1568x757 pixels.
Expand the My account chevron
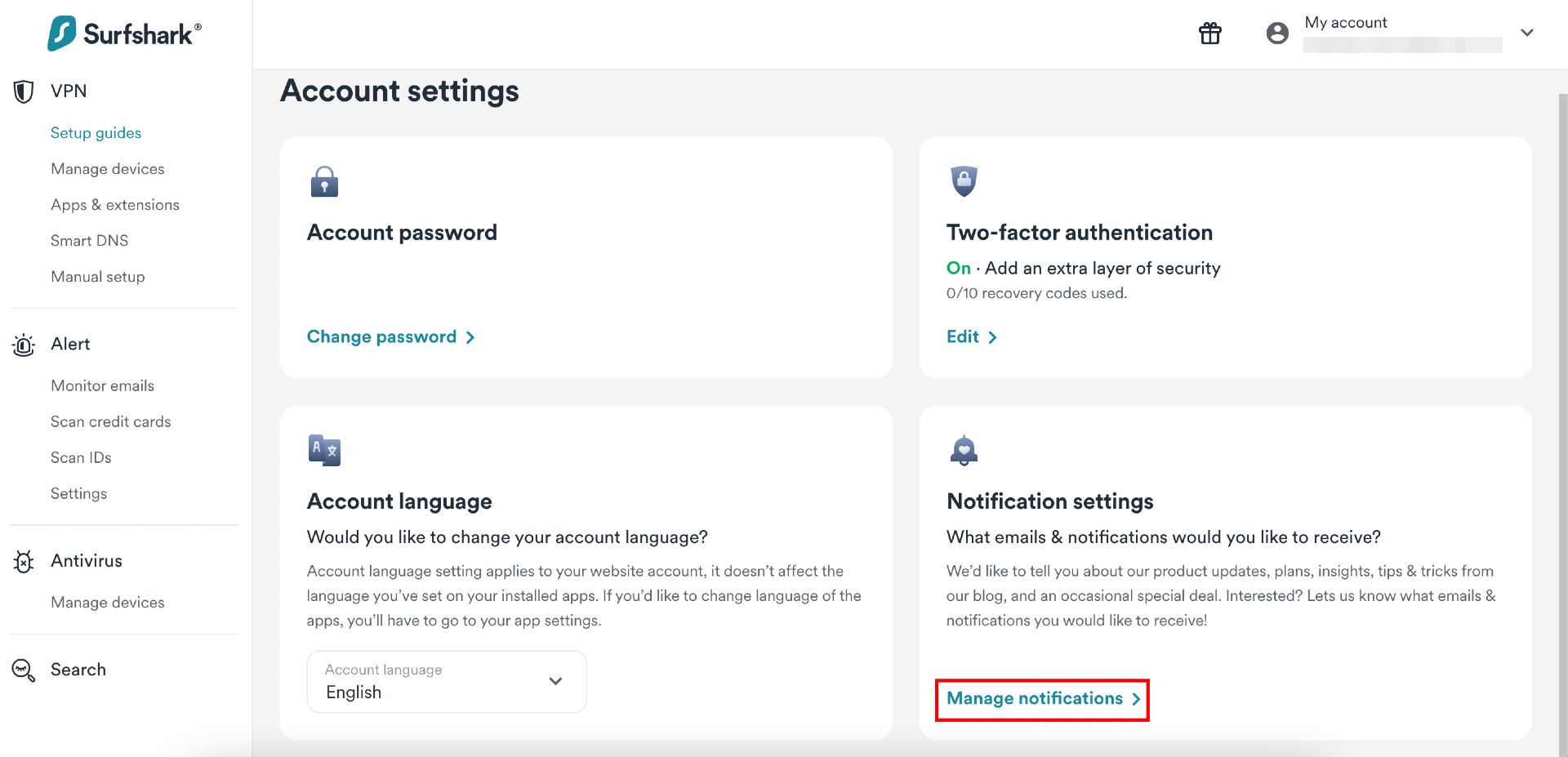[x=1527, y=33]
